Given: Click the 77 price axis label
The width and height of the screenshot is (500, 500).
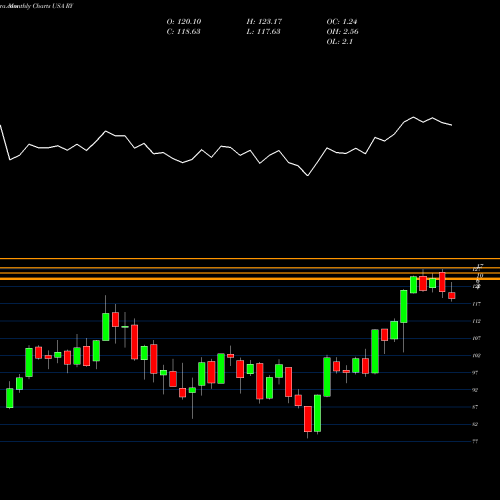Looking at the screenshot, I should (x=475, y=441).
